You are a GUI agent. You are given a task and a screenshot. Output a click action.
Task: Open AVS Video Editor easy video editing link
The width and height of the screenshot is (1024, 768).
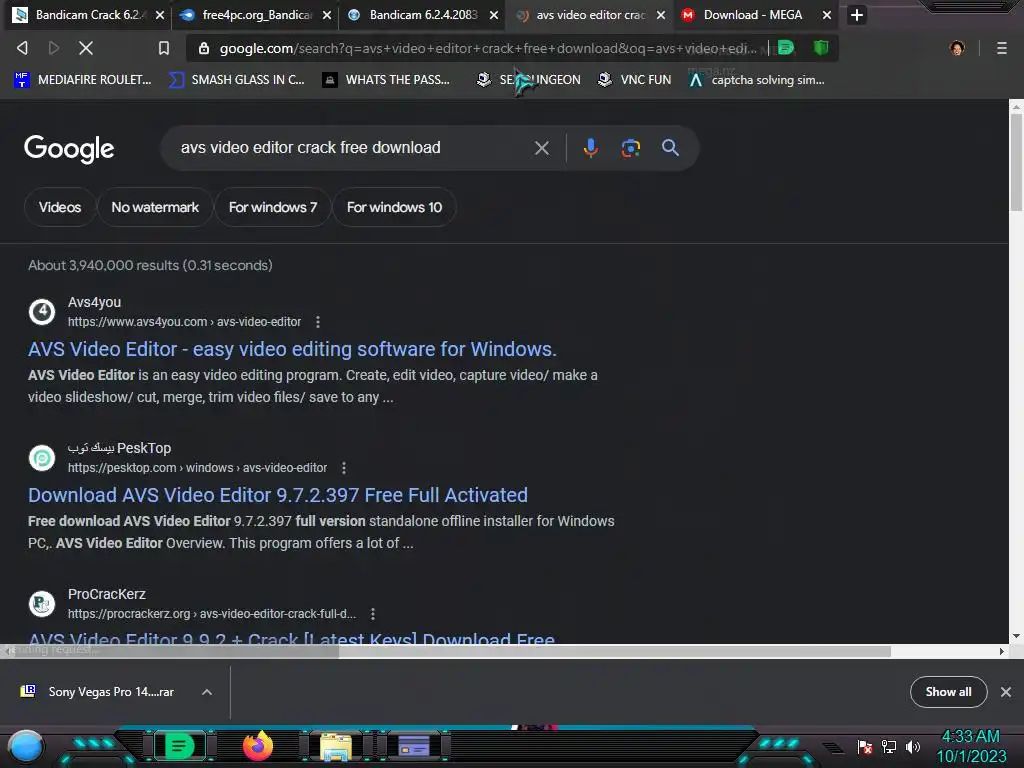click(x=292, y=349)
